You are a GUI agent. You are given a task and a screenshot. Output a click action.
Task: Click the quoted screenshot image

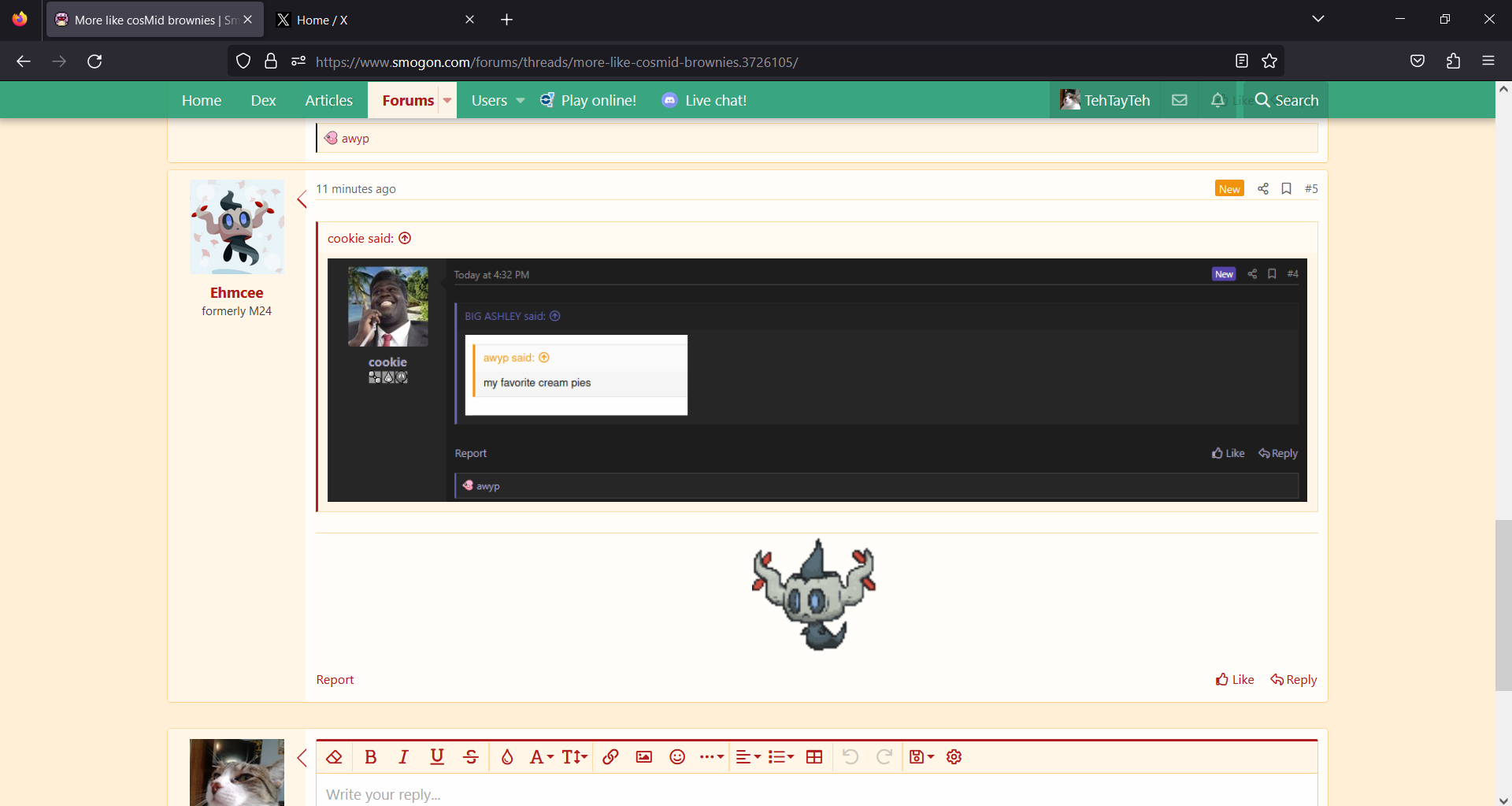tap(817, 380)
